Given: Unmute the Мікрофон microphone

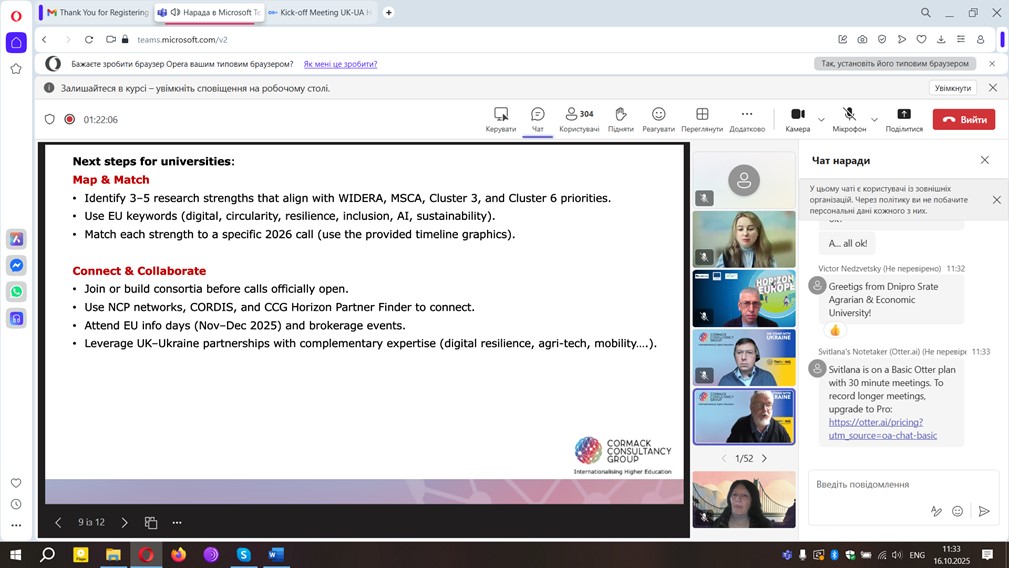Looking at the screenshot, I should 849,115.
